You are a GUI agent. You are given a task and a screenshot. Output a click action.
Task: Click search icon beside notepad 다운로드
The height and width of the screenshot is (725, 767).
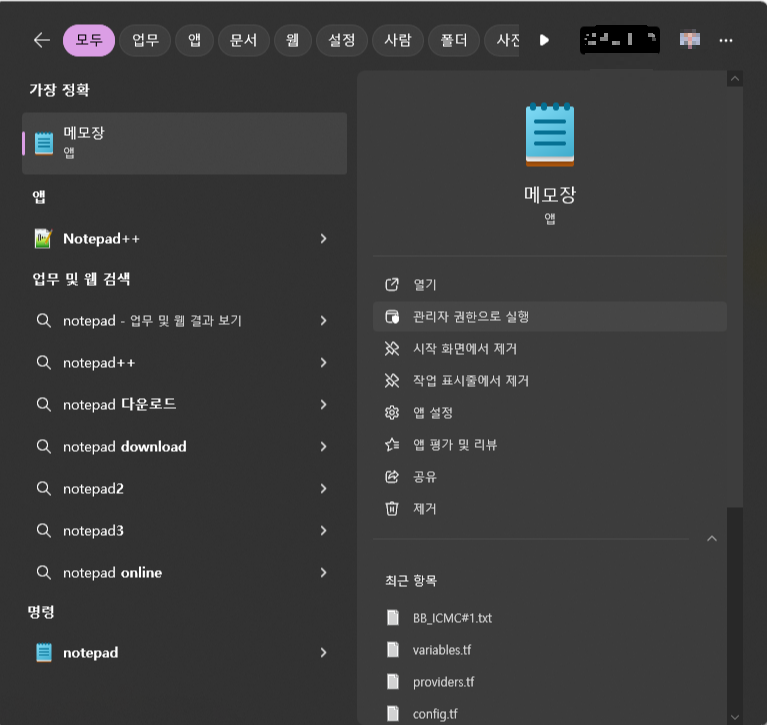coord(44,405)
